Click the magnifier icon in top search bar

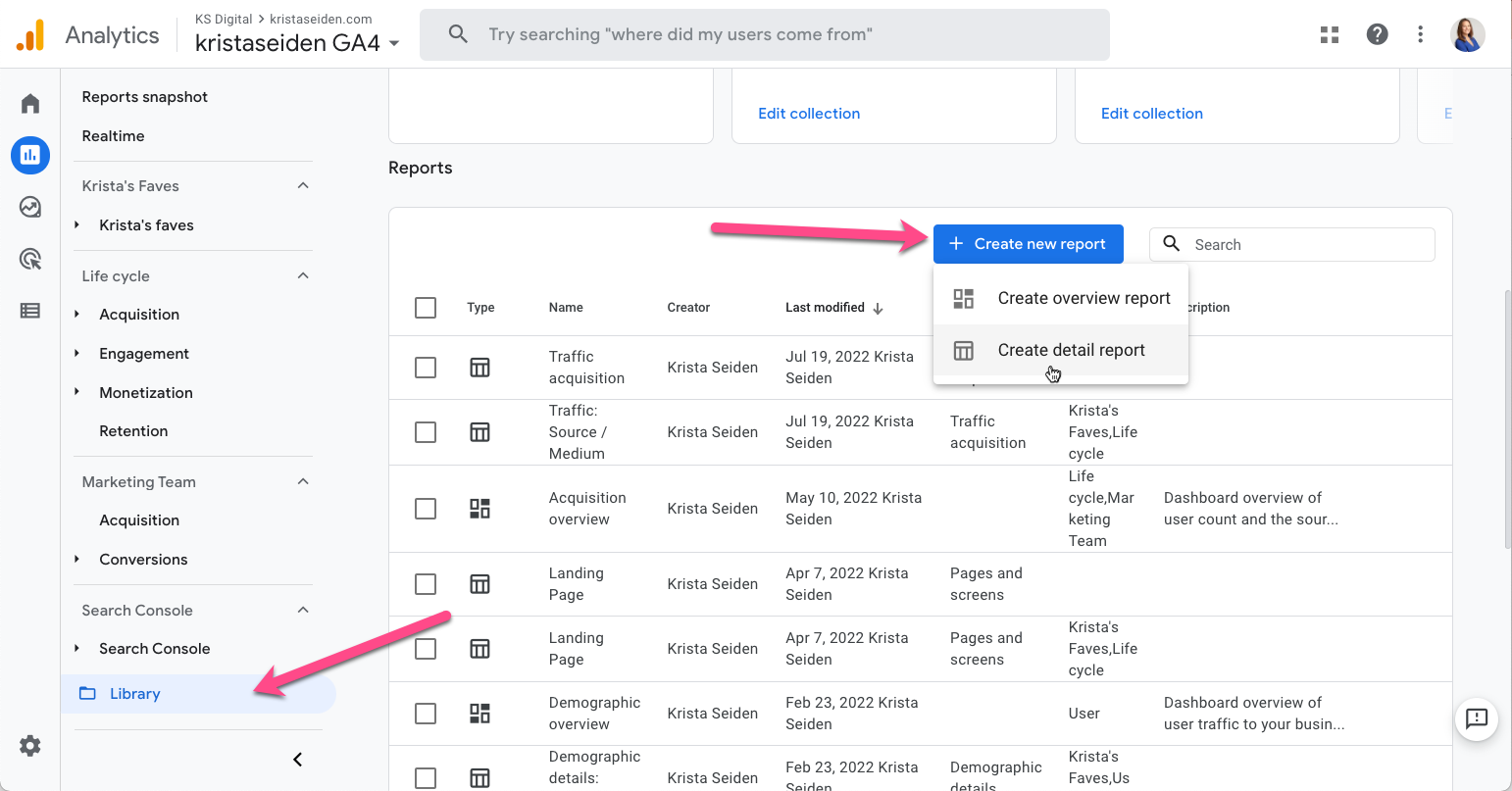pyautogui.click(x=458, y=34)
